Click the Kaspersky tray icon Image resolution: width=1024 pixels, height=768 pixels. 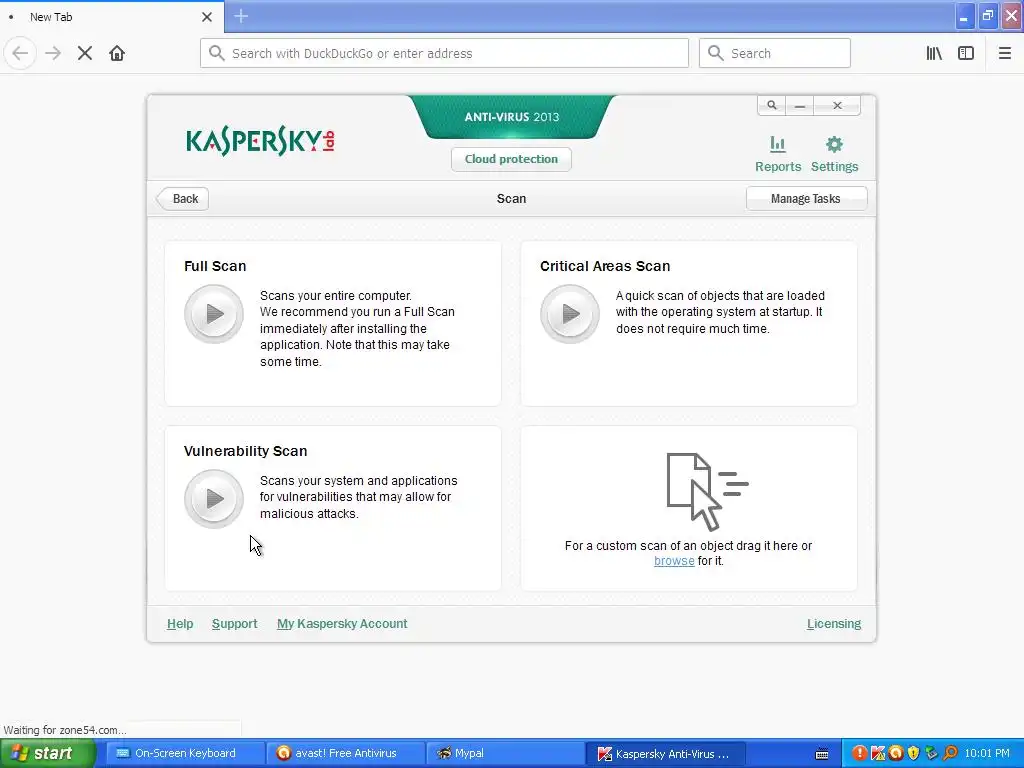878,754
